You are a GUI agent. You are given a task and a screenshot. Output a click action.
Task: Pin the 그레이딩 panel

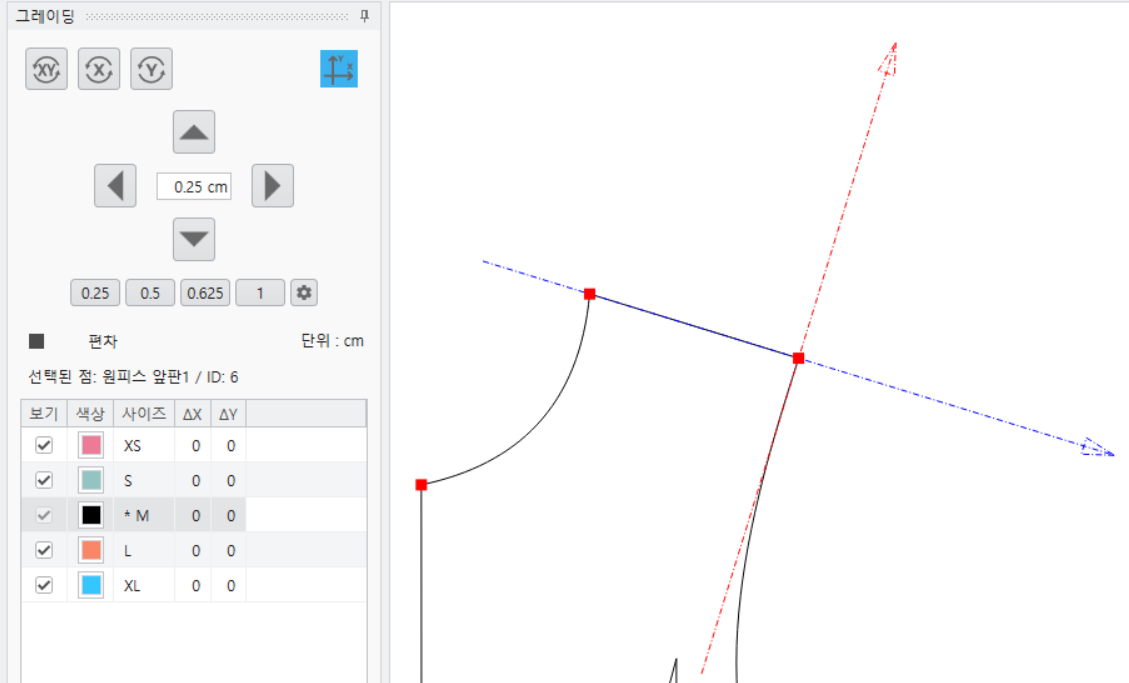pyautogui.click(x=364, y=16)
